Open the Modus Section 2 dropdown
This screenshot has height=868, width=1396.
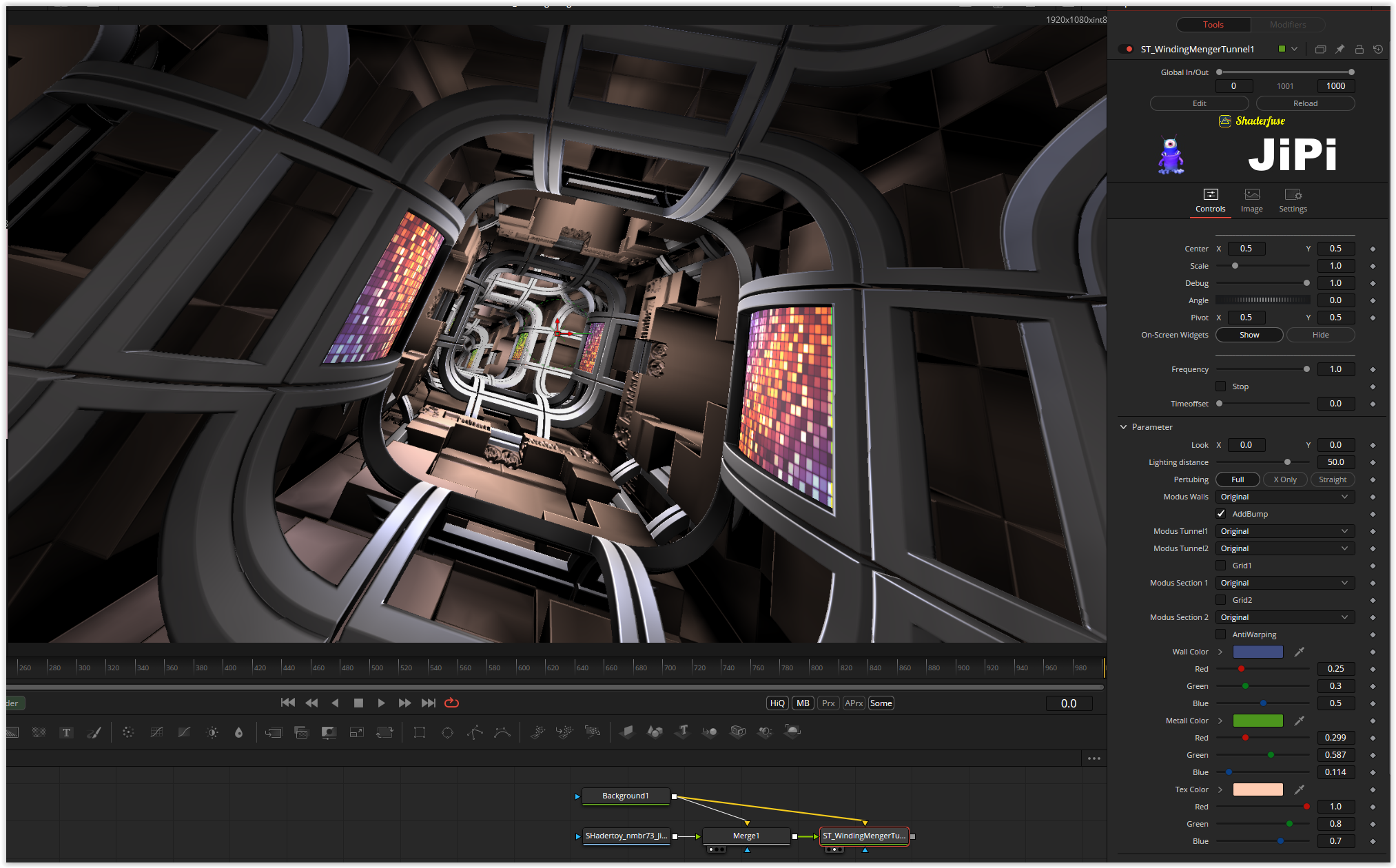tap(1284, 617)
